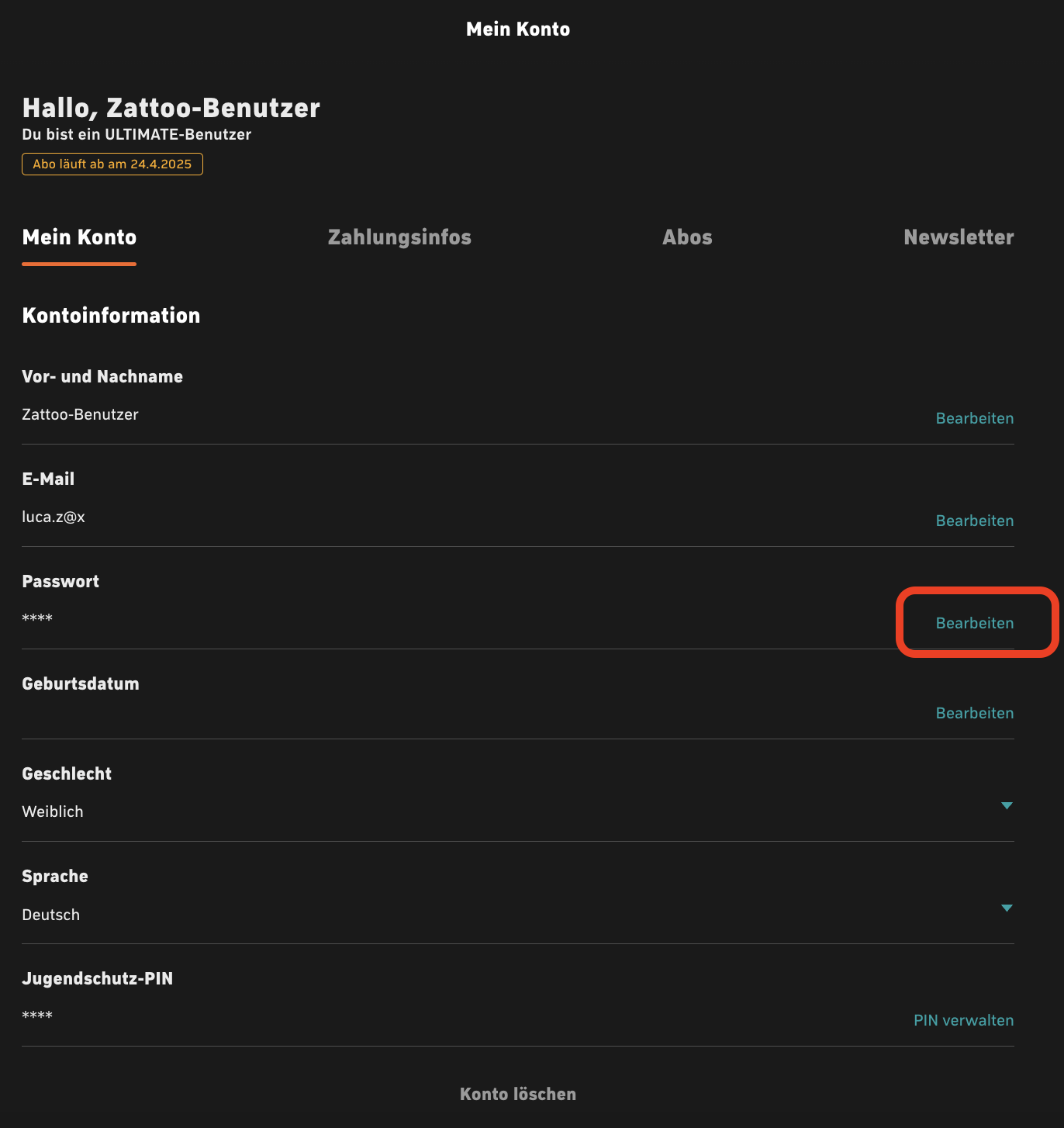The image size is (1064, 1128).
Task: Click the Mein Konto page title at top
Action: click(x=518, y=29)
